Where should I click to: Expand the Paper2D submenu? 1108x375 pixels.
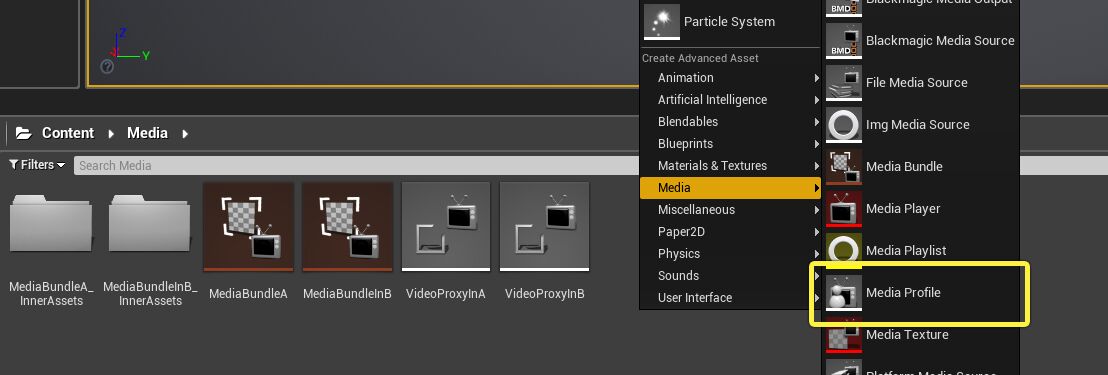click(730, 232)
